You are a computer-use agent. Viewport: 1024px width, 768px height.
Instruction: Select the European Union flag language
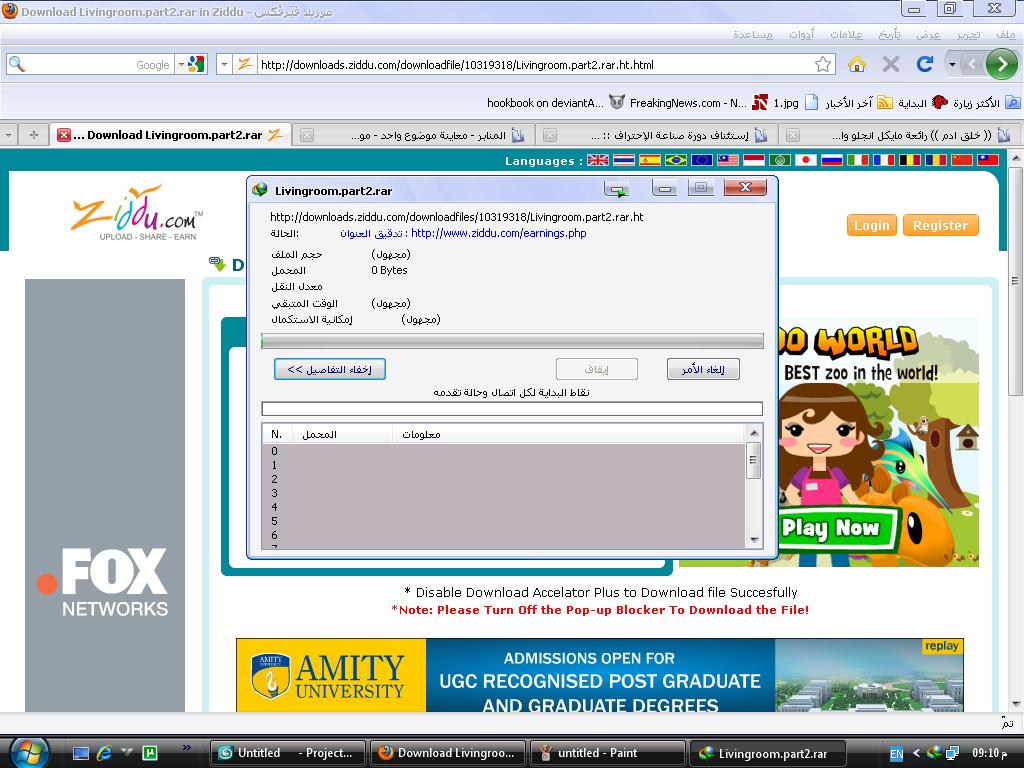701,160
